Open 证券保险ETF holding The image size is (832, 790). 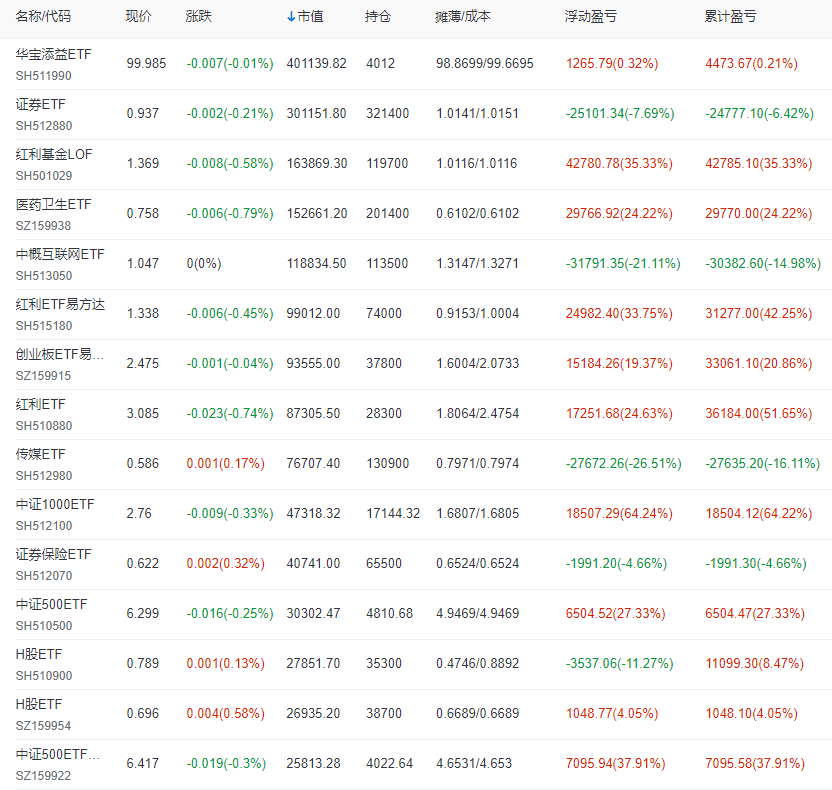pos(54,554)
